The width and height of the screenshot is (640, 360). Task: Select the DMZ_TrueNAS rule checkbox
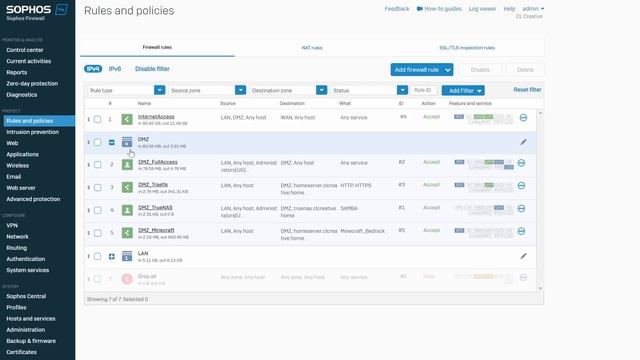(98, 210)
